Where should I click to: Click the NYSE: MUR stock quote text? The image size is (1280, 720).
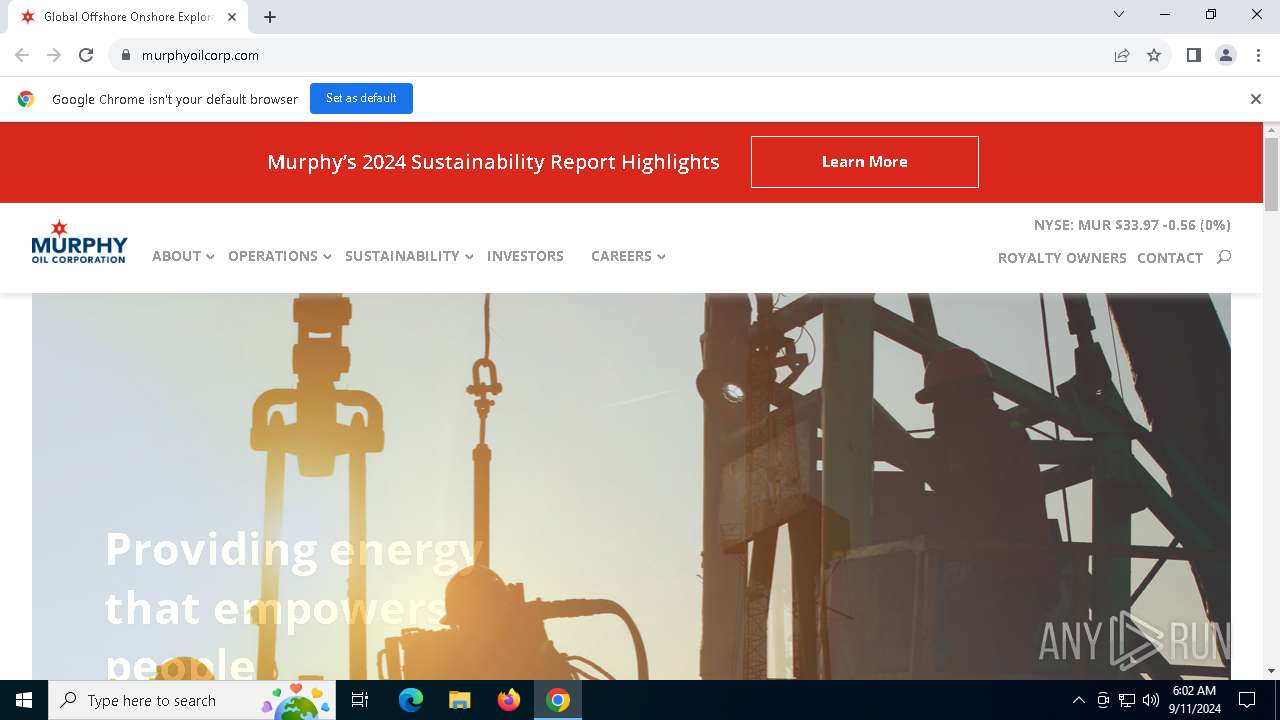(1132, 225)
